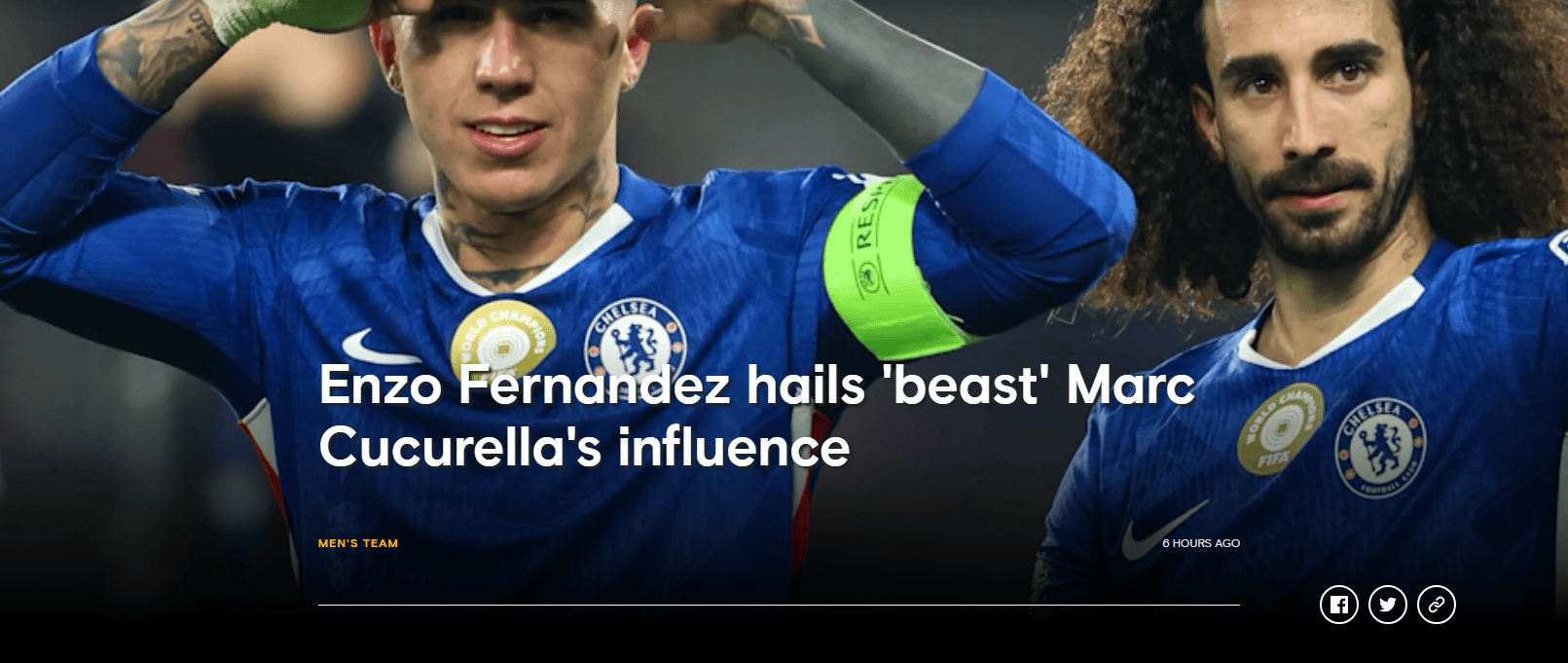
Task: Share the article on Facebook
Action: 1338,605
